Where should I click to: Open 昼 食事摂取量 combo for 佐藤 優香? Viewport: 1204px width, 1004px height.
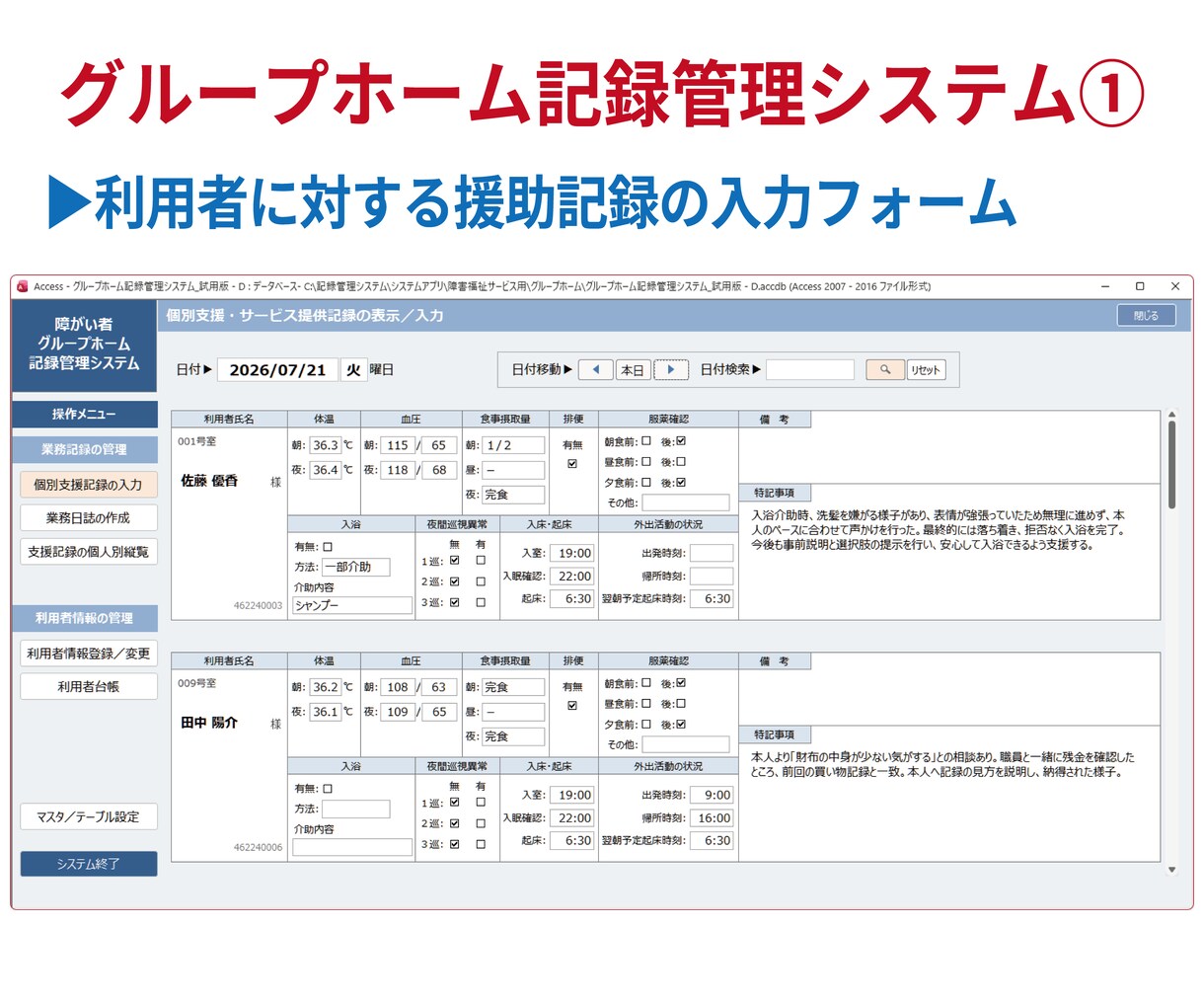[x=513, y=470]
